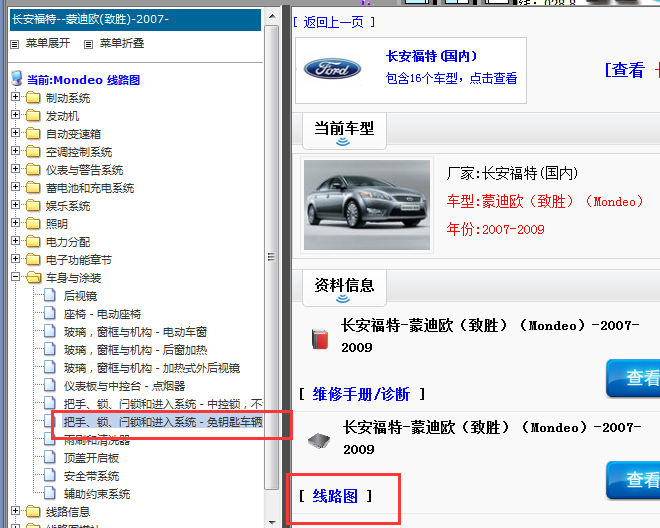Image resolution: width=660 pixels, height=528 pixels.
Task: Click the gray device icon beside 线路图 entry
Action: pyautogui.click(x=319, y=441)
